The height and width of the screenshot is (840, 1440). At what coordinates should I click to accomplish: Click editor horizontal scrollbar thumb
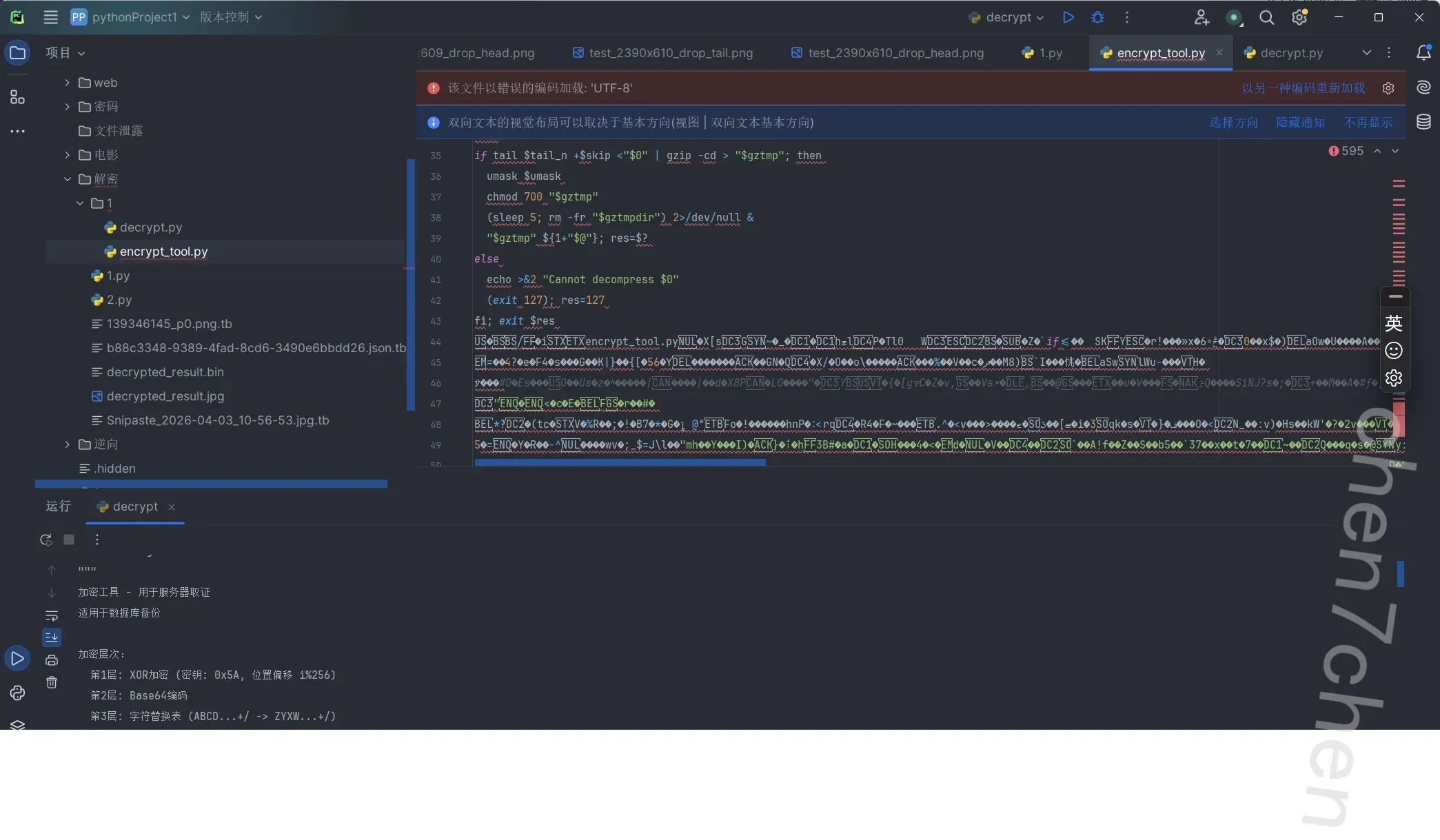tap(620, 463)
